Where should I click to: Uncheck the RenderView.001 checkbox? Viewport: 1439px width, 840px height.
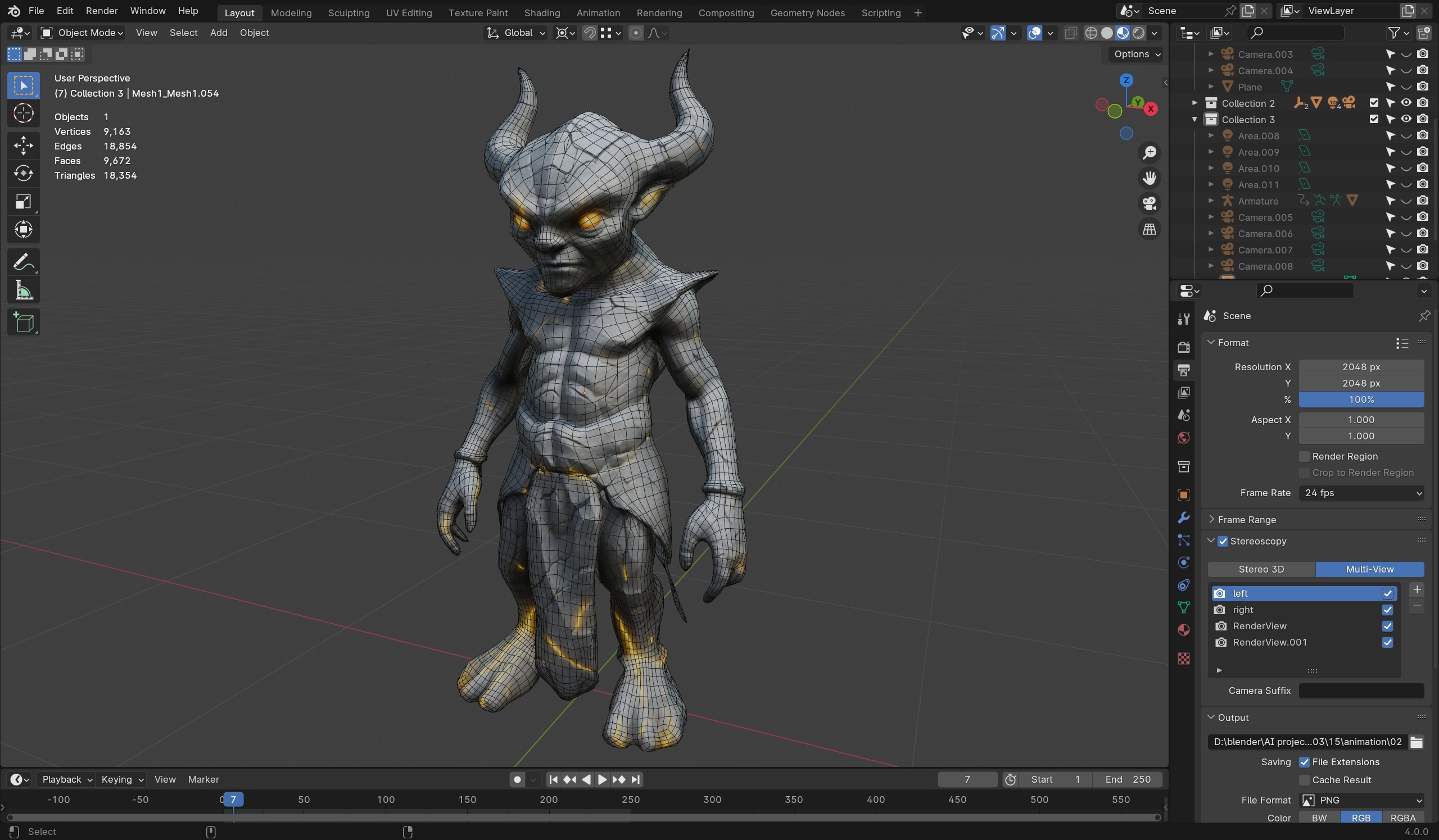(x=1387, y=643)
